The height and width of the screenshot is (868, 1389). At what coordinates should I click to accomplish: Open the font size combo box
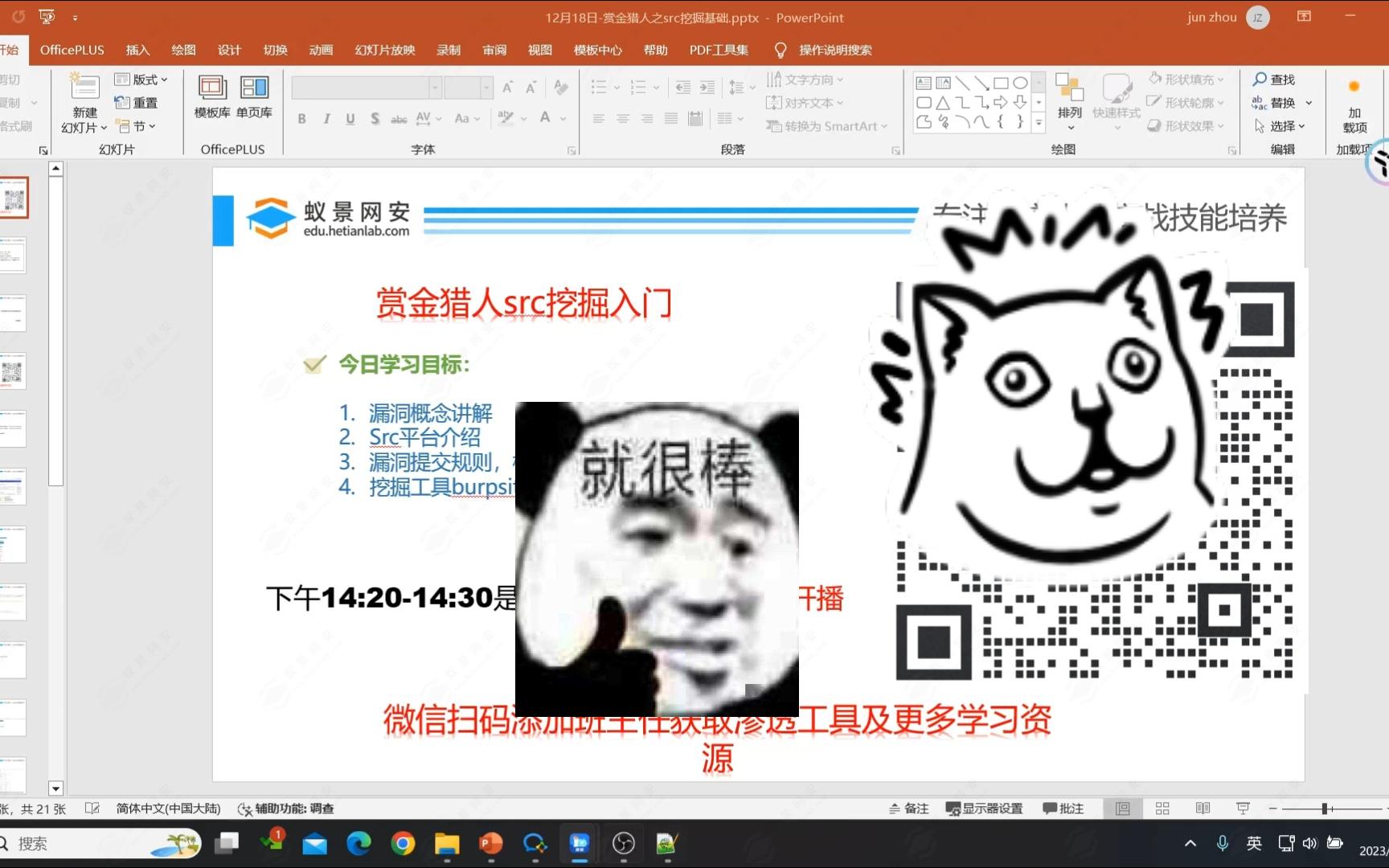coord(469,87)
